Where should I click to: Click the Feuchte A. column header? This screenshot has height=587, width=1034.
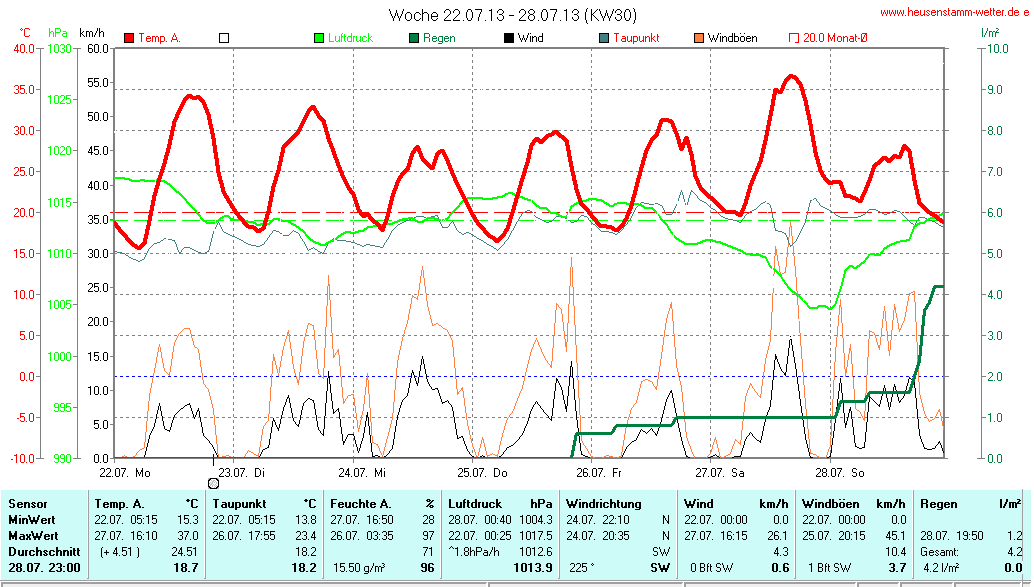[362, 504]
